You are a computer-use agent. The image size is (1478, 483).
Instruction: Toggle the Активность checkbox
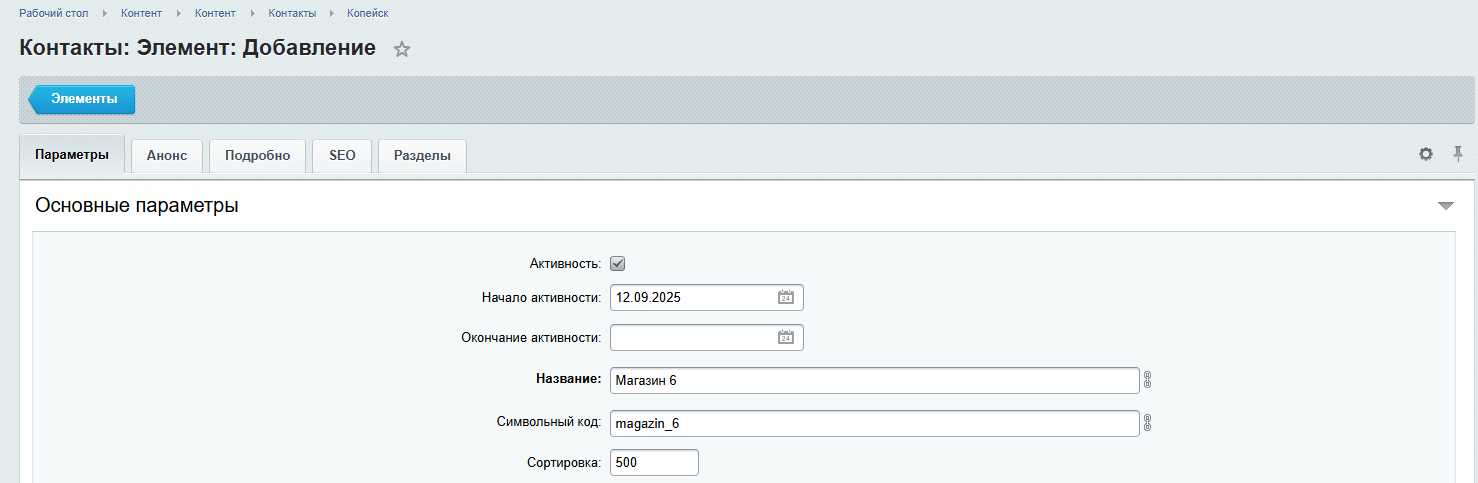(617, 264)
